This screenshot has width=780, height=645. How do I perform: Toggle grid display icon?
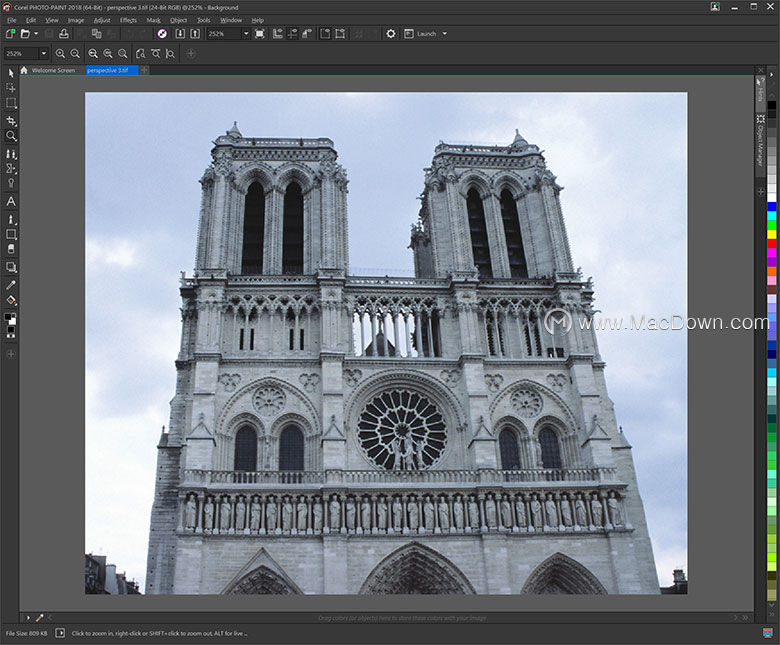click(292, 34)
